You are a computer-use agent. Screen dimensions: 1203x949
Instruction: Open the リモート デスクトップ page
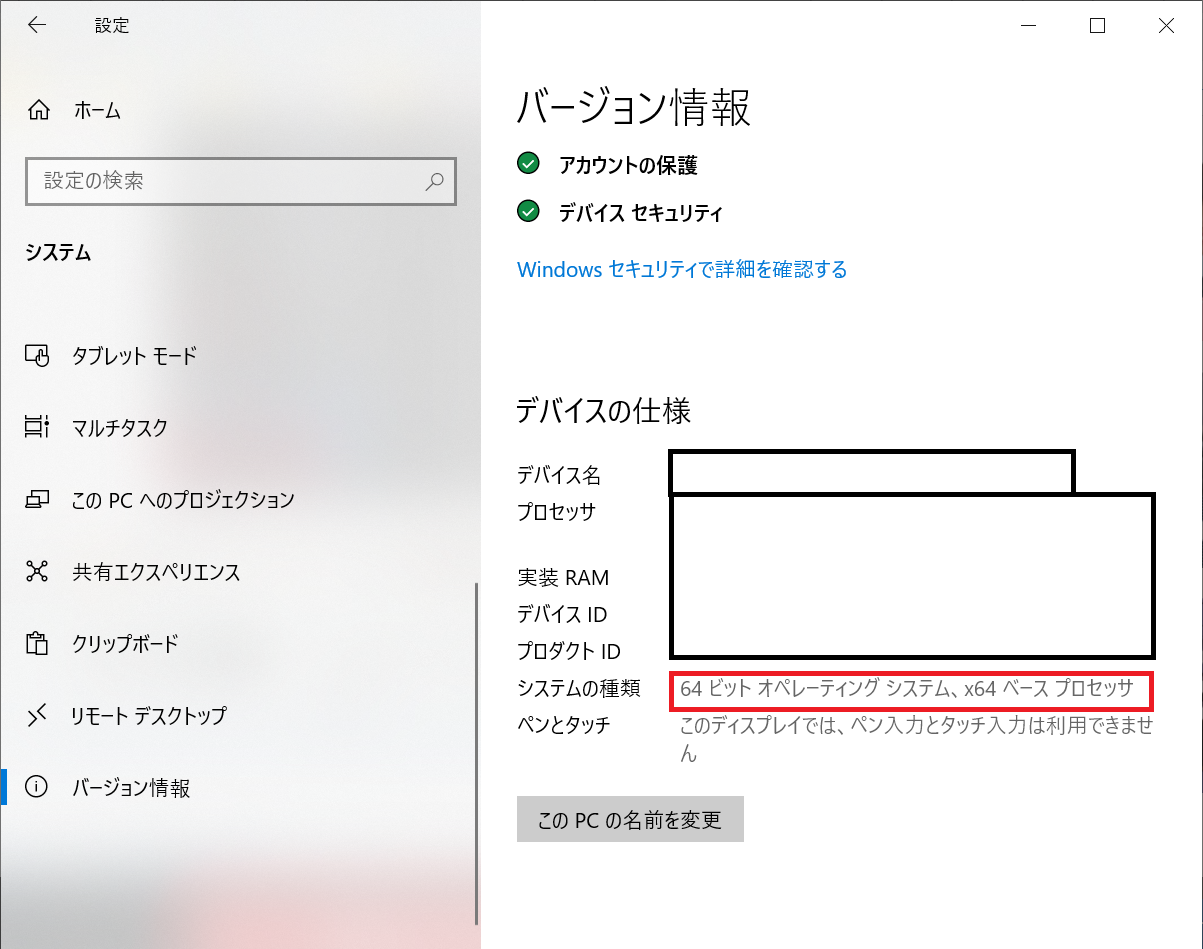tap(148, 716)
